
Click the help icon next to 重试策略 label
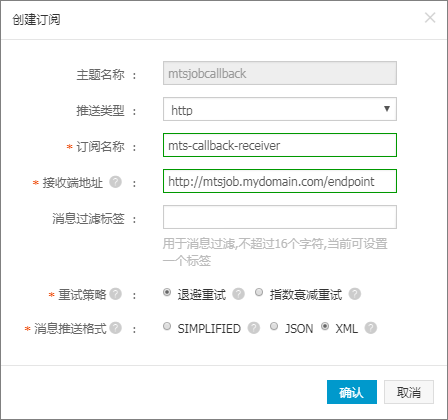[x=115, y=294]
